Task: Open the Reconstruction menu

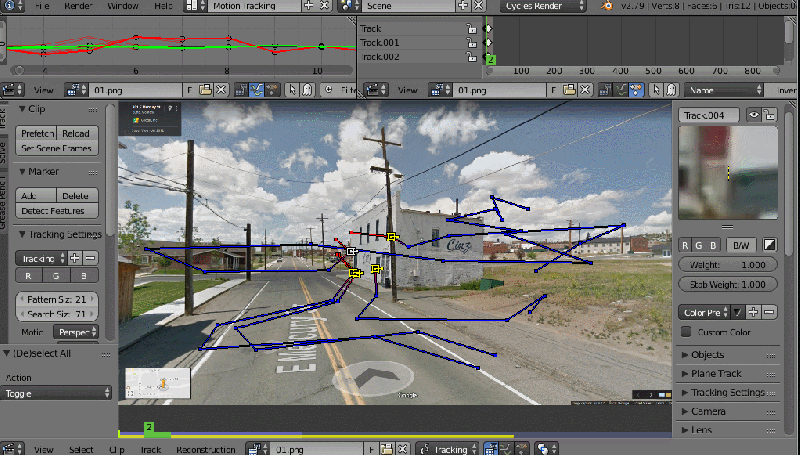Action: (206, 449)
